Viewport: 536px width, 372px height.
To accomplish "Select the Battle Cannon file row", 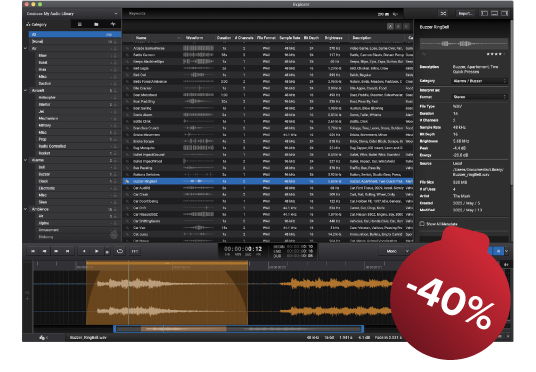I will tap(268, 55).
